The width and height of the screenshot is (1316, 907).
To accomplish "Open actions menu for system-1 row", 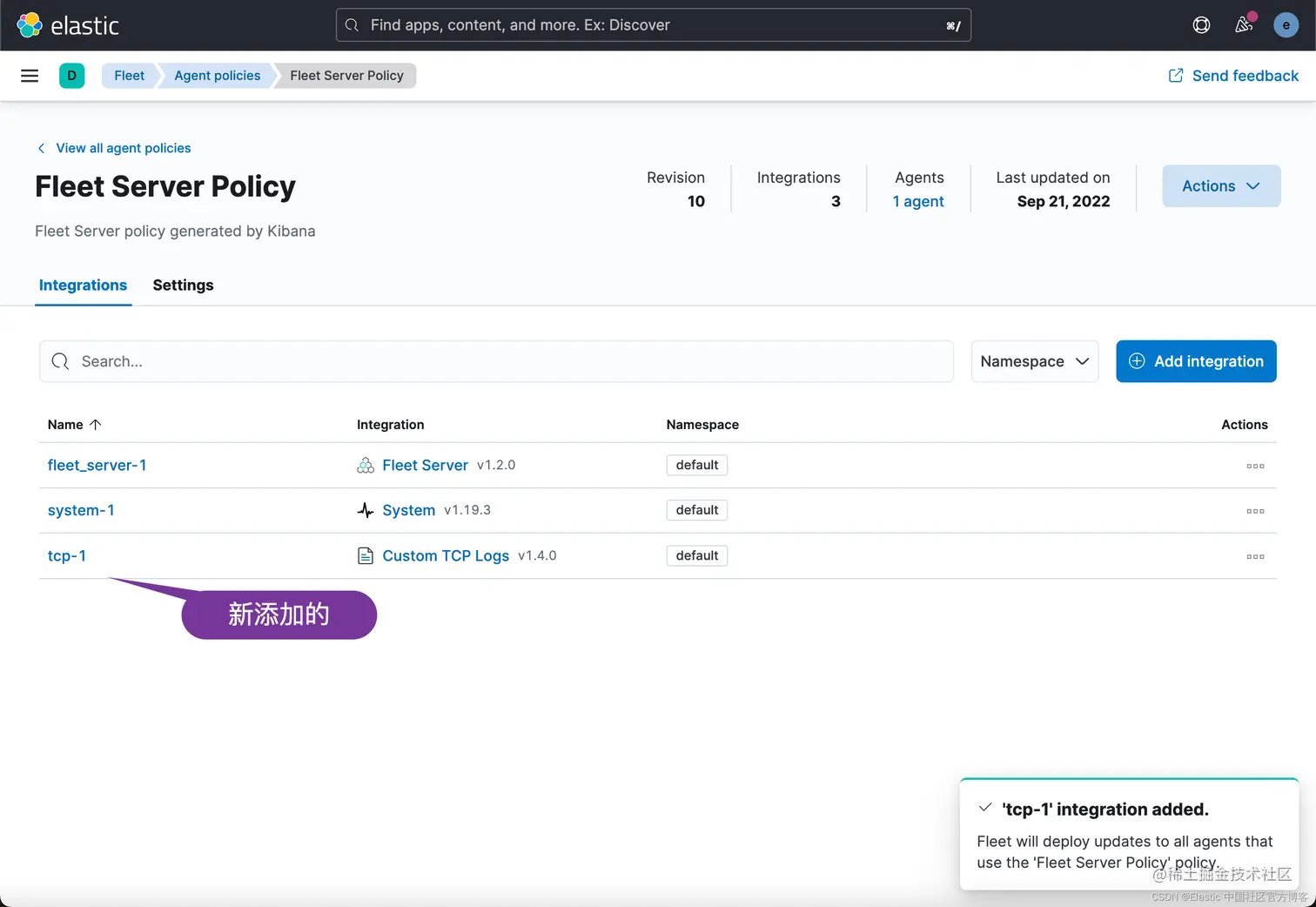I will pyautogui.click(x=1255, y=511).
